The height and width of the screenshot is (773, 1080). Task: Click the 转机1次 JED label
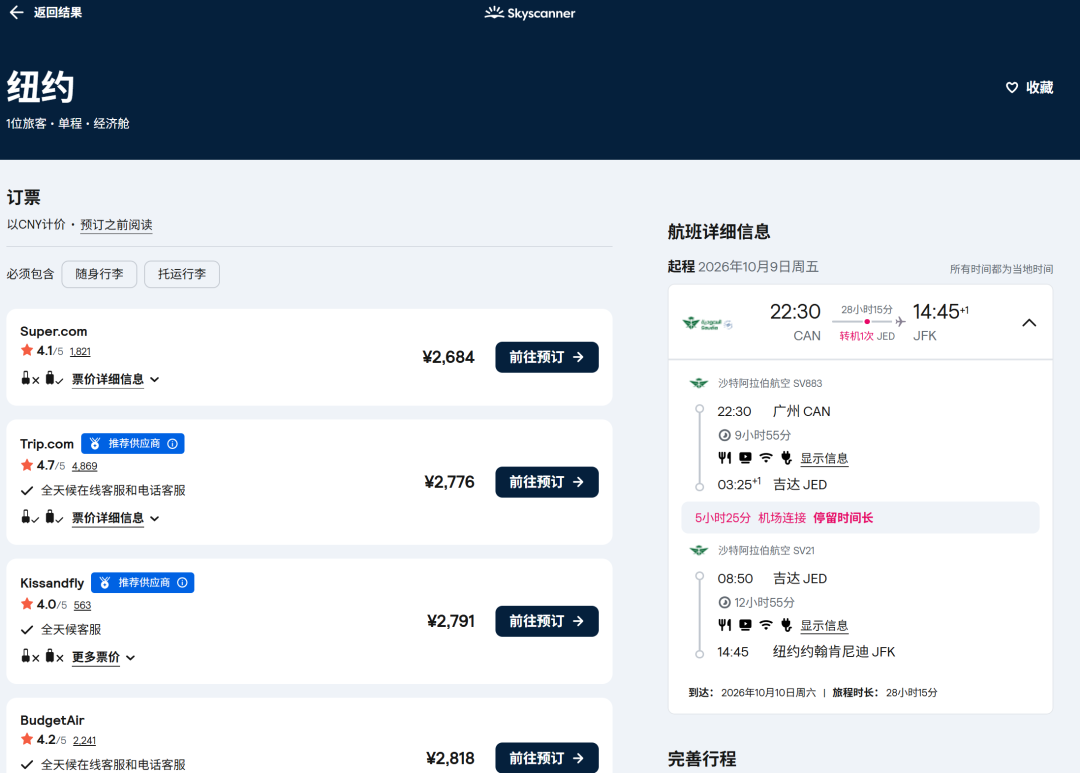[866, 336]
